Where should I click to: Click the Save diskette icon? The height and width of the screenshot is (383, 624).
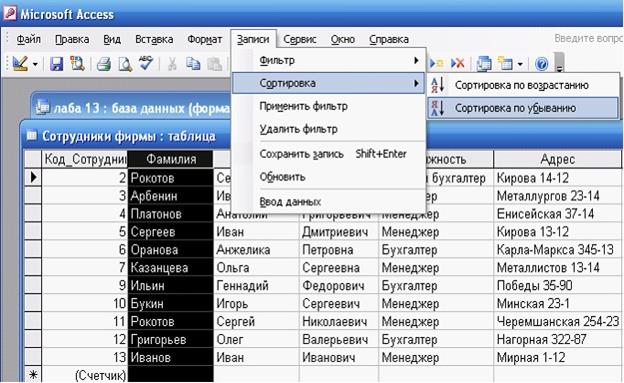click(56, 64)
